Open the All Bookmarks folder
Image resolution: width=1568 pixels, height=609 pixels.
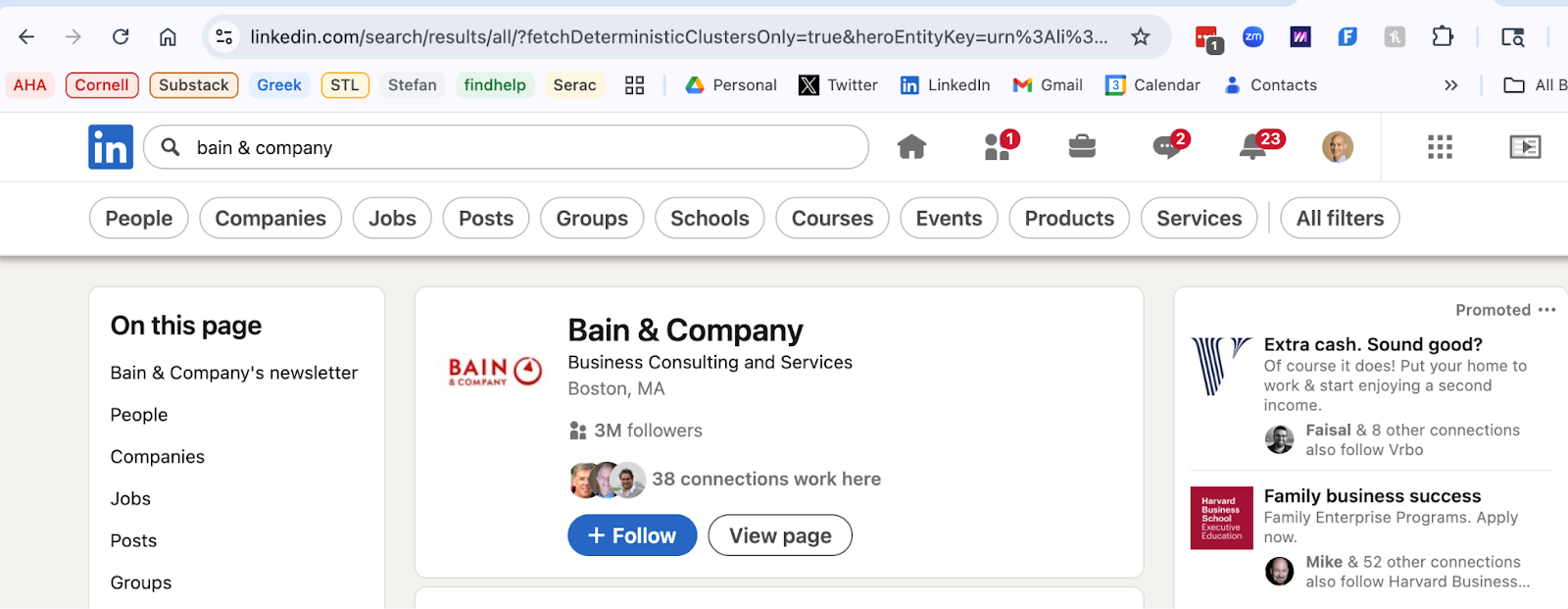(1535, 85)
